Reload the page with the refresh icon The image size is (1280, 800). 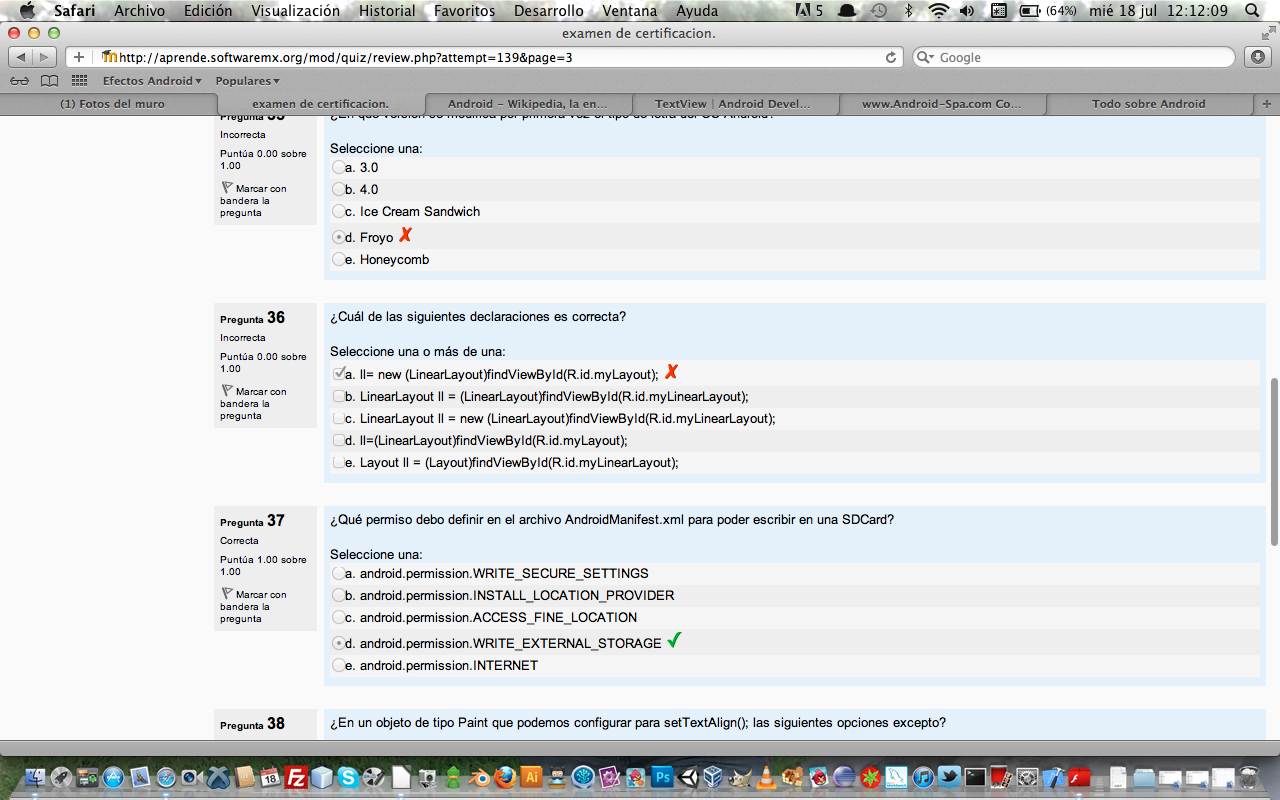pyautogui.click(x=890, y=58)
